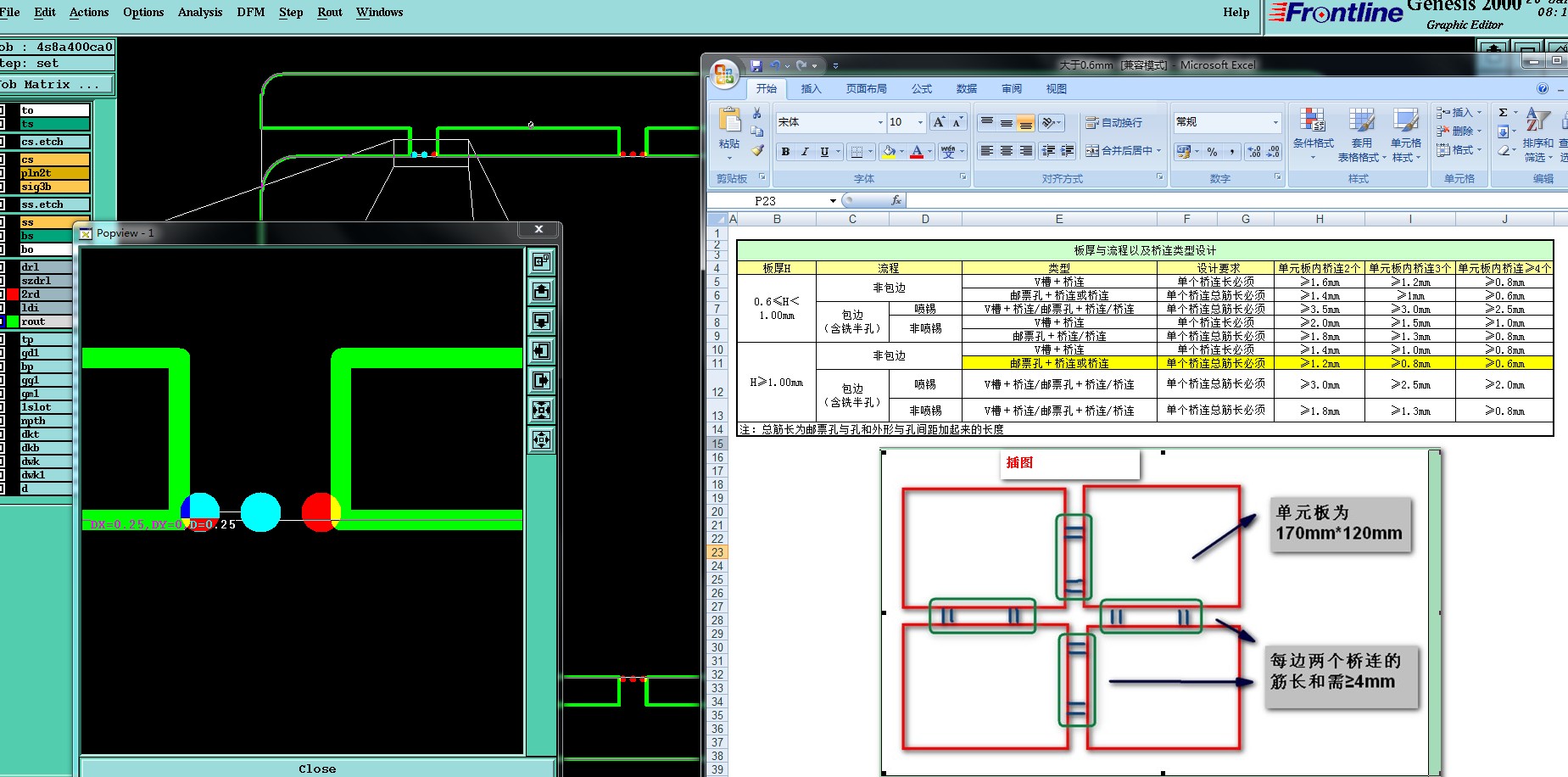Switch to the 页面布局 ribbon tab

(866, 89)
